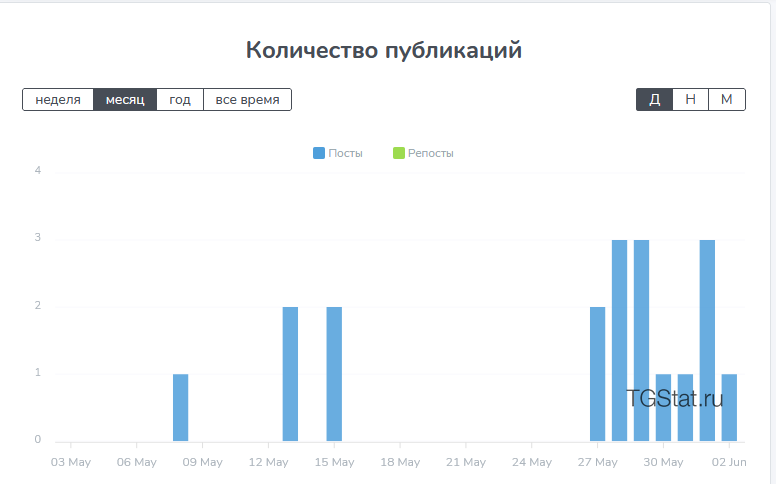
Task: Click the green Репосты legend color box
Action: 399,153
